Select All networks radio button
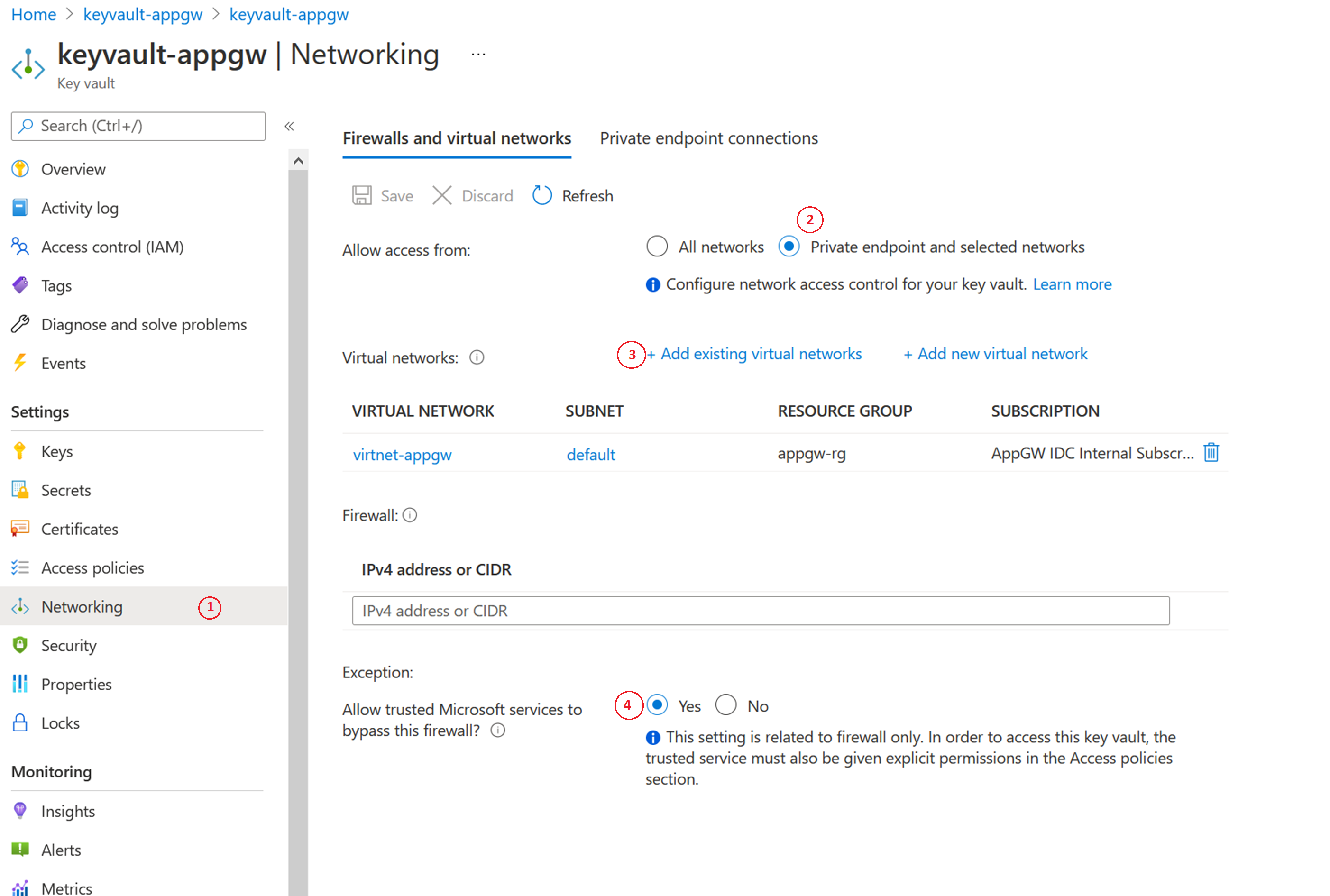 pos(657,247)
